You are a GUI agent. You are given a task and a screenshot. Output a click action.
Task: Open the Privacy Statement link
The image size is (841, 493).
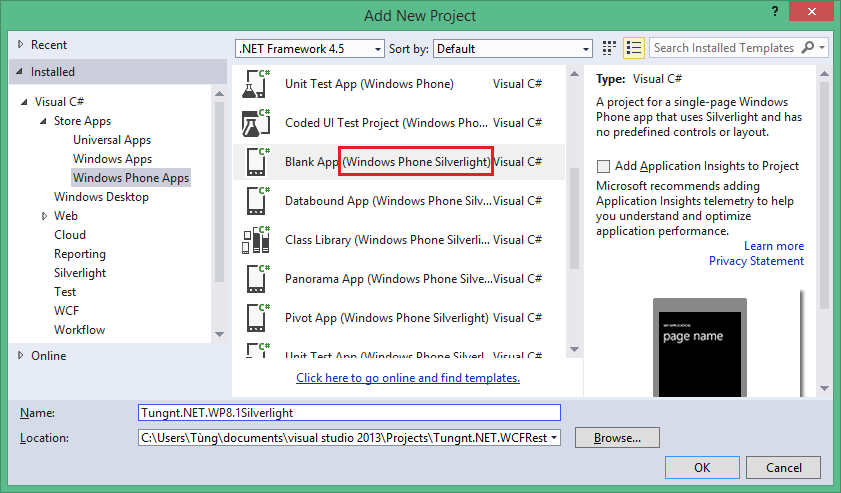(756, 261)
